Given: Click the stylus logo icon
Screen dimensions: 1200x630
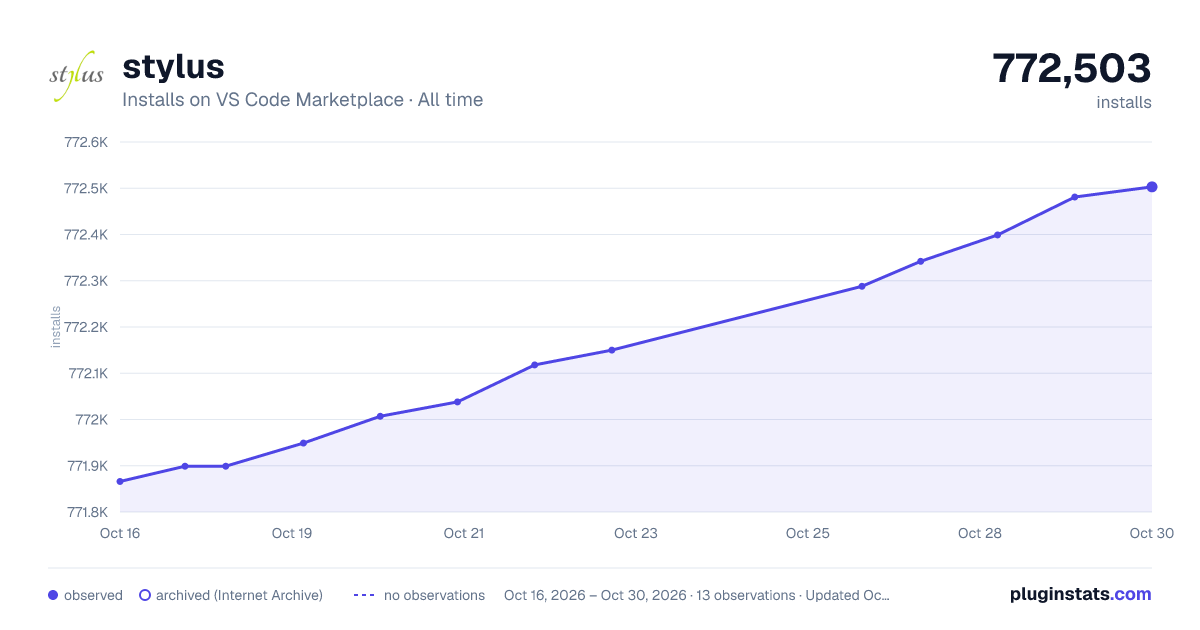Looking at the screenshot, I should click(77, 77).
